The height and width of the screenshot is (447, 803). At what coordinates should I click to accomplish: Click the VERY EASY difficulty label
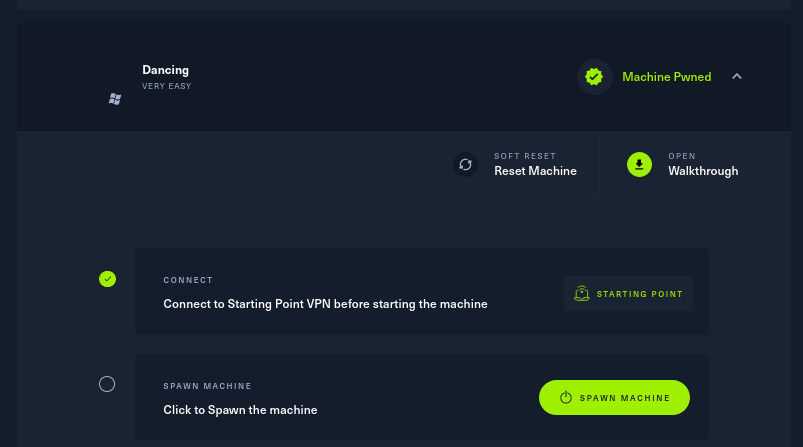click(x=166, y=86)
